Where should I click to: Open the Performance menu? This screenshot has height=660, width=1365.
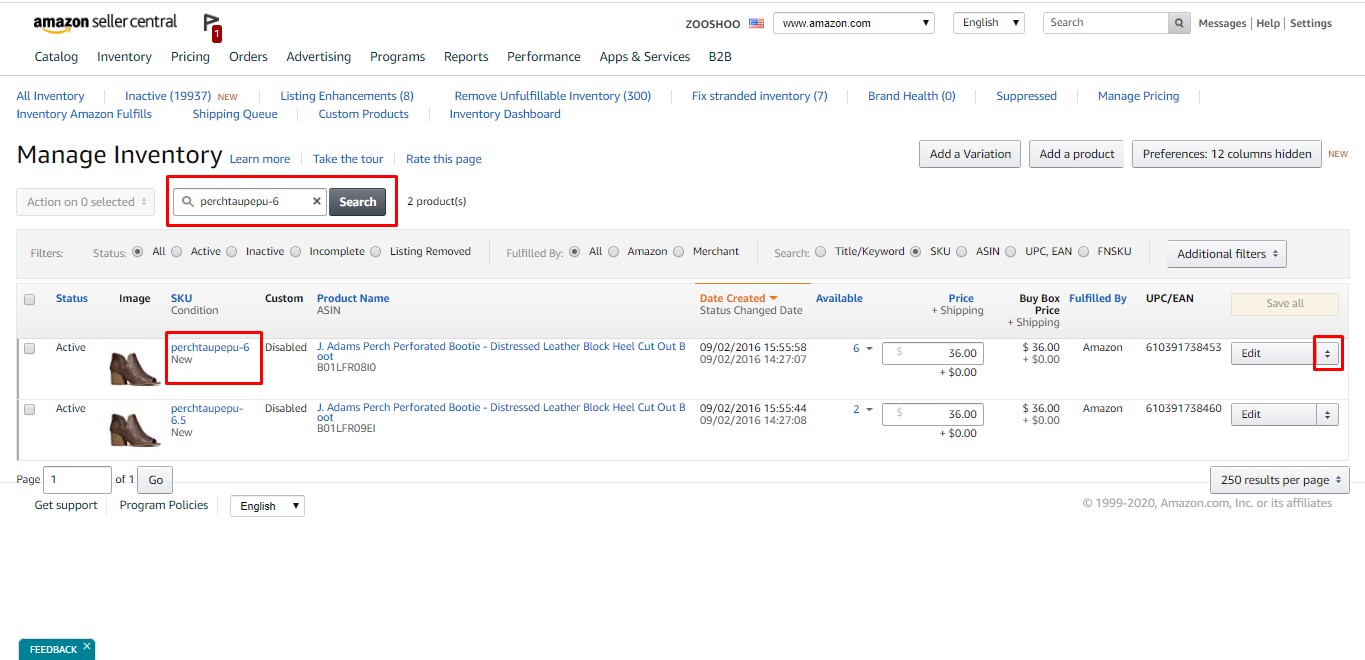544,57
